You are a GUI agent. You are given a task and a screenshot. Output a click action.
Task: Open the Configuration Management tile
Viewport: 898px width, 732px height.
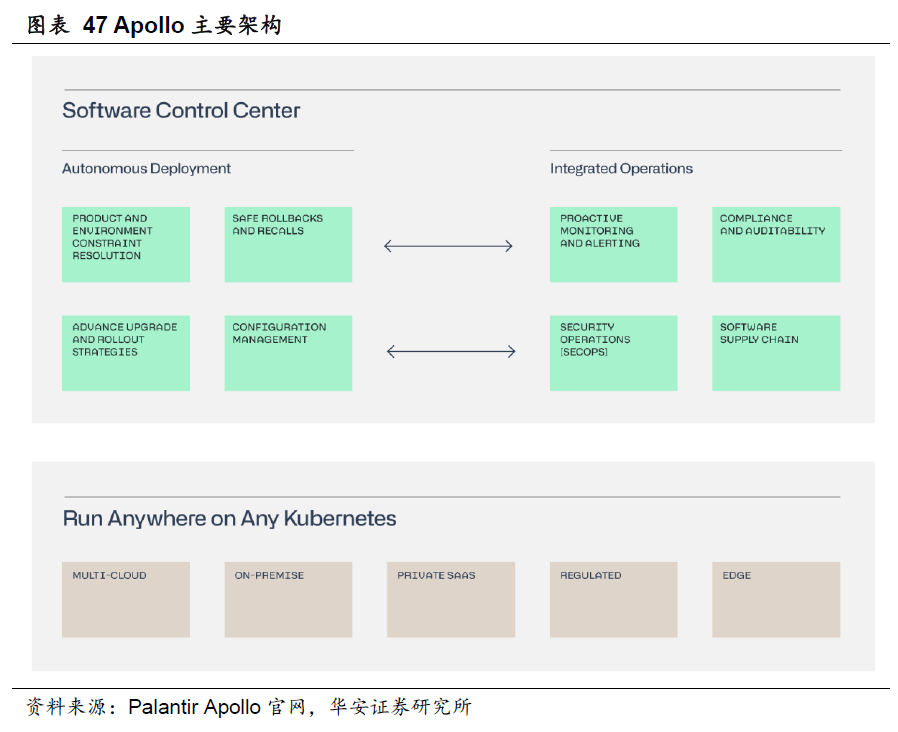pos(288,353)
